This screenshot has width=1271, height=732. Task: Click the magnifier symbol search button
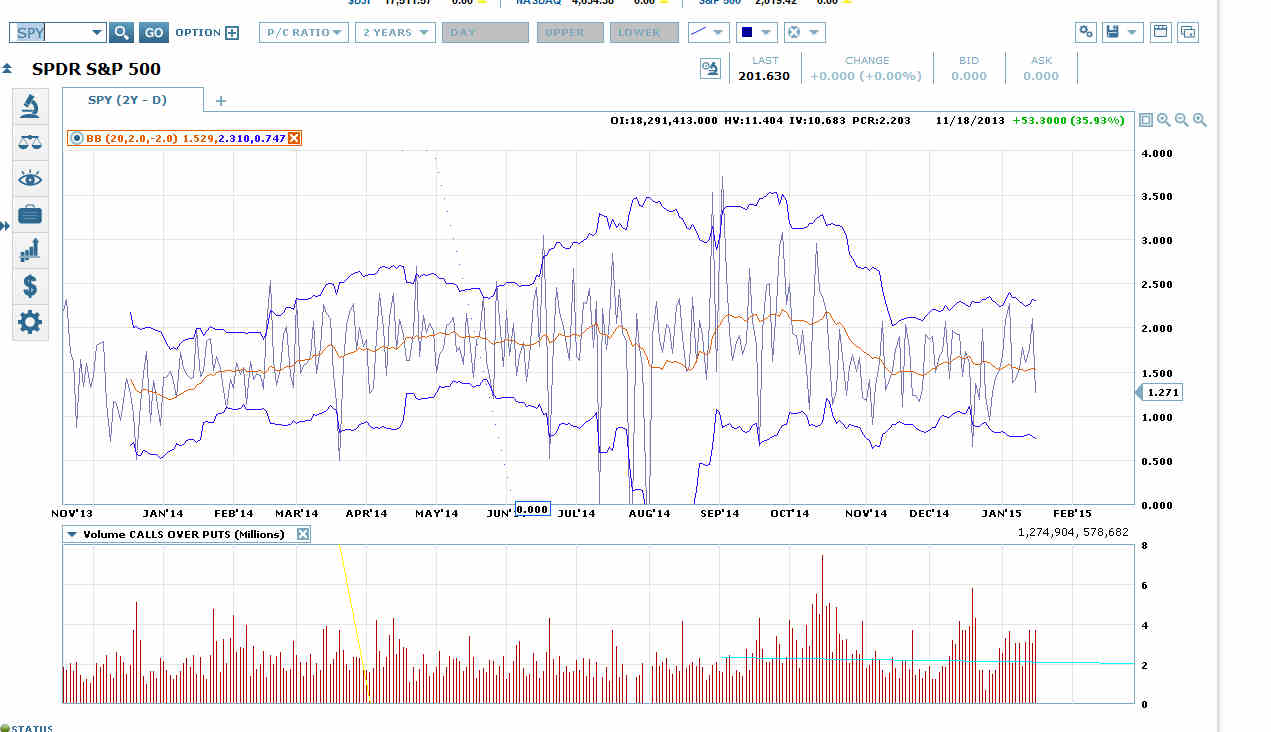[121, 32]
